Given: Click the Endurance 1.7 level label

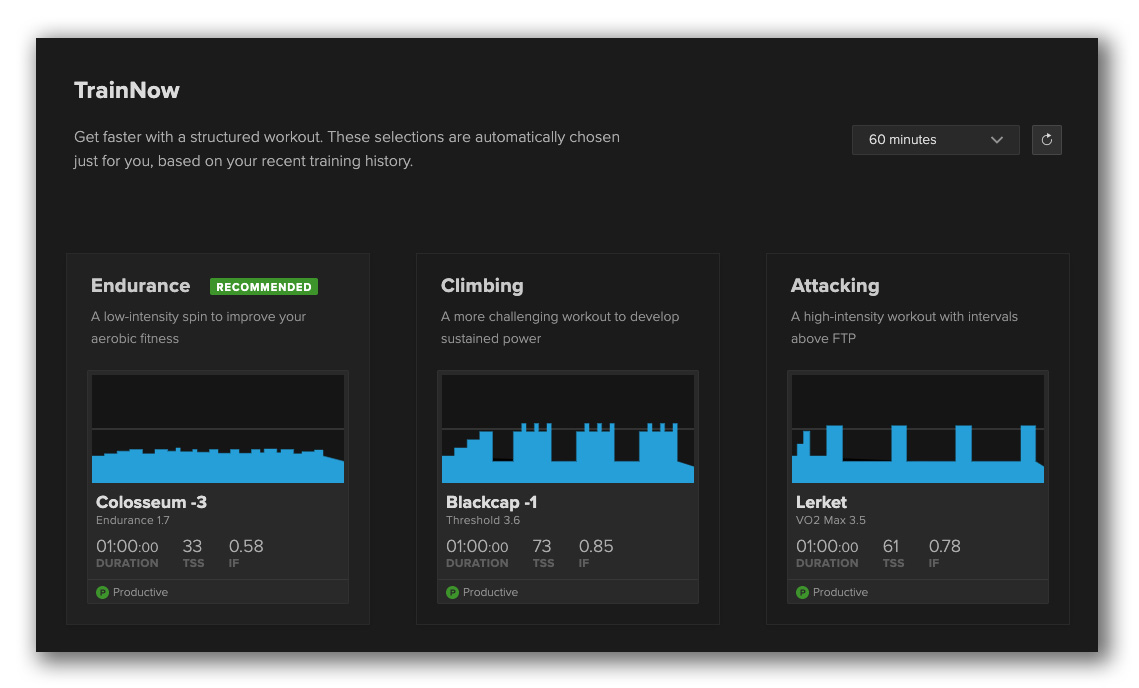Looking at the screenshot, I should point(132,520).
